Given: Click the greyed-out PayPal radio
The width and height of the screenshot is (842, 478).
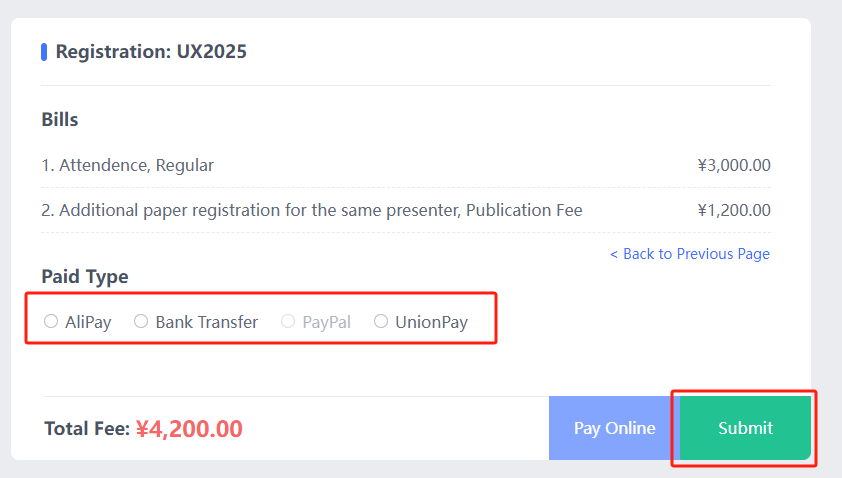Looking at the screenshot, I should coord(288,321).
